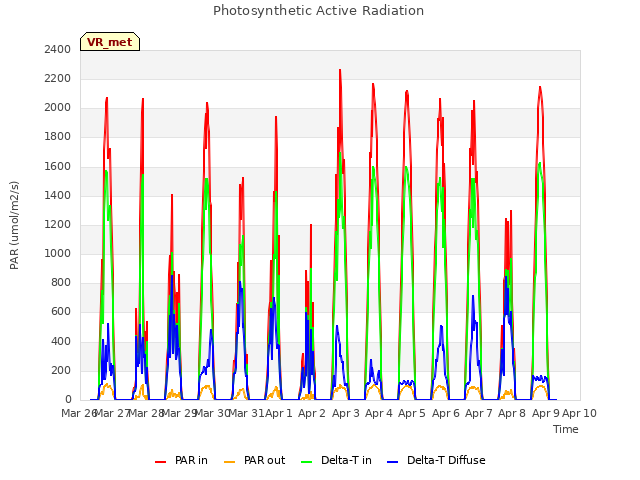
Task: Click the 2000 y-axis tick label
Action: pyautogui.click(x=58, y=108)
